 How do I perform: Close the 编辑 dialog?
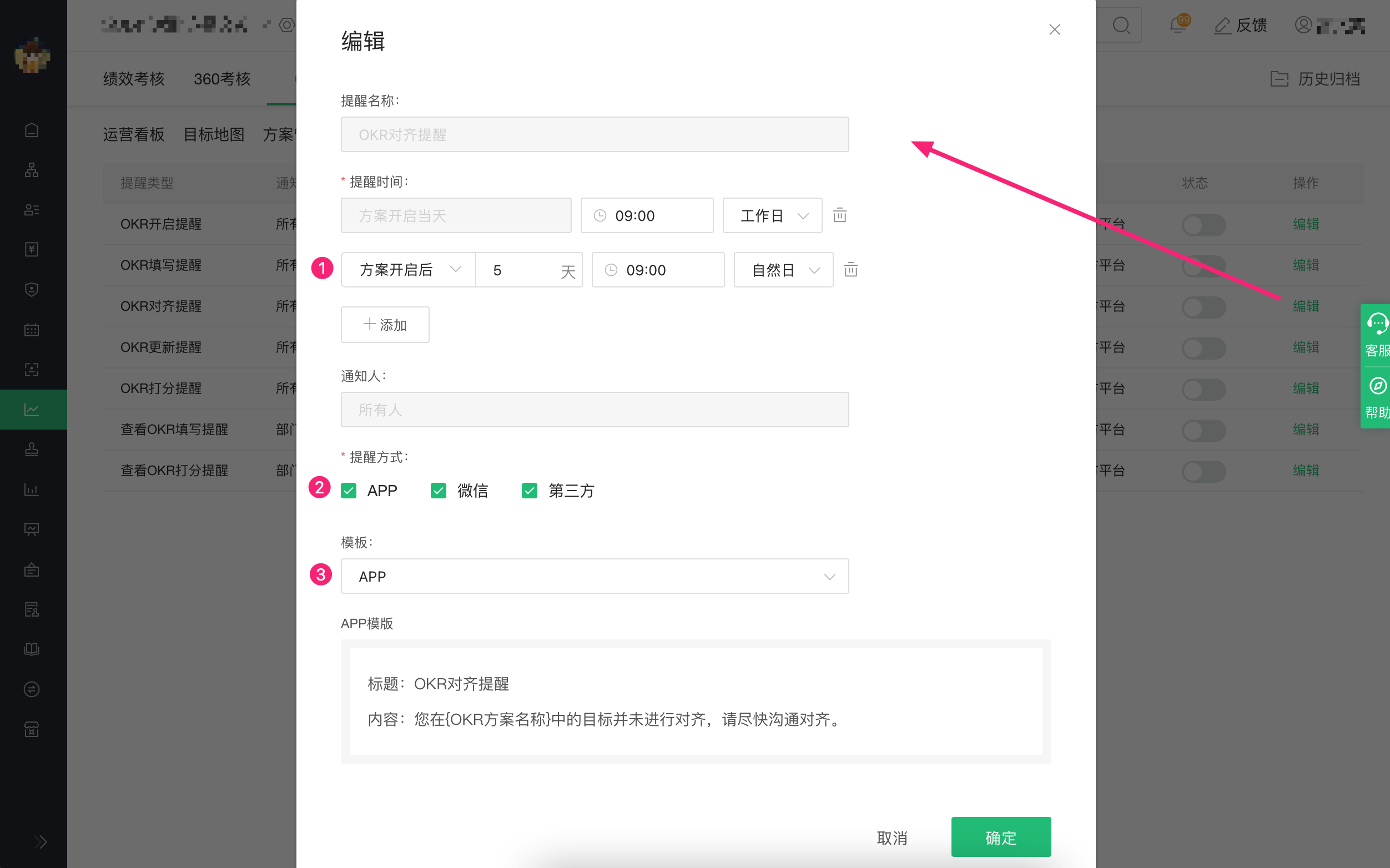point(1054,29)
